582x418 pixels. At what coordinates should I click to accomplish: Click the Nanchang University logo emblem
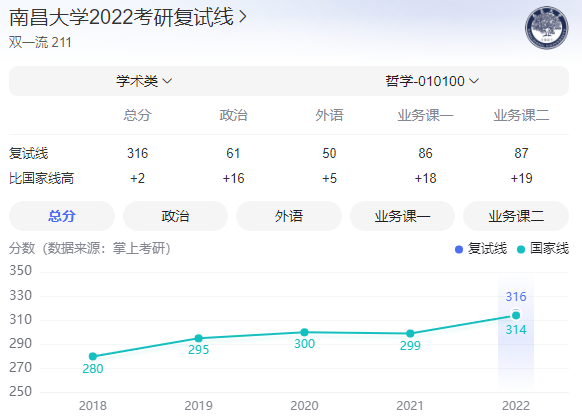[546, 27]
